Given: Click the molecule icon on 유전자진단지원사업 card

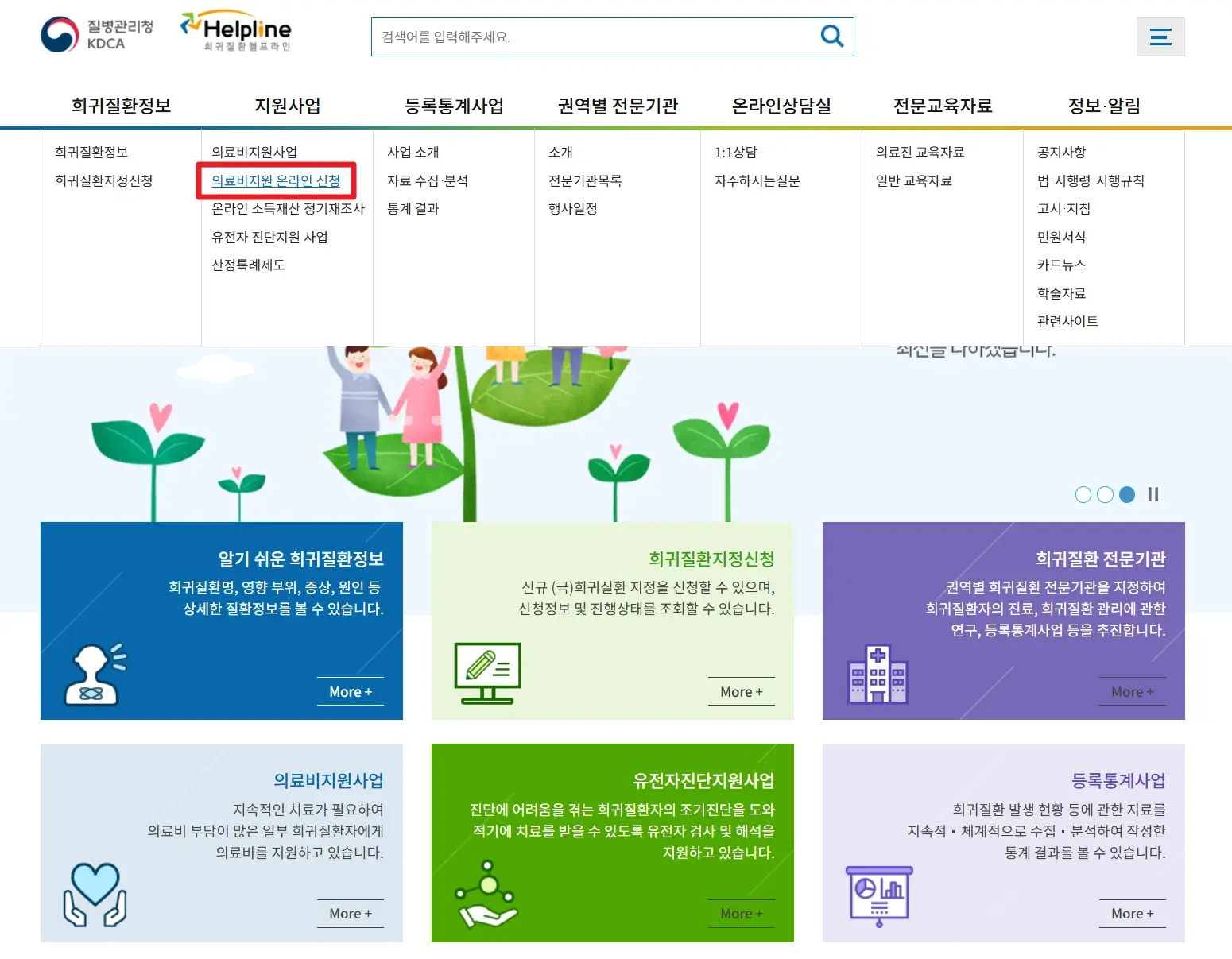Looking at the screenshot, I should [x=486, y=891].
